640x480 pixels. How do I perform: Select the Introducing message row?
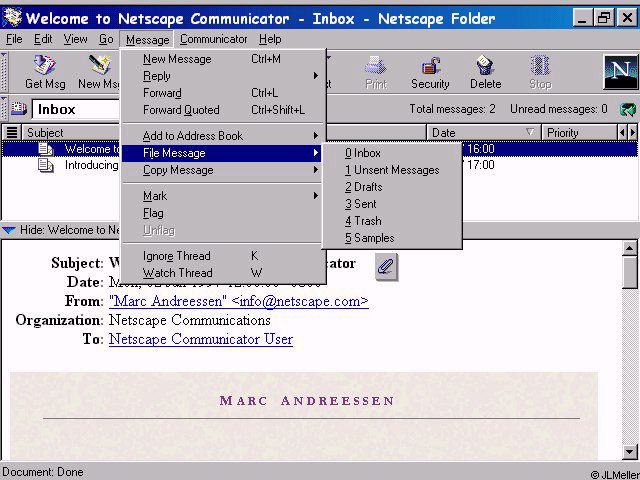319,165
